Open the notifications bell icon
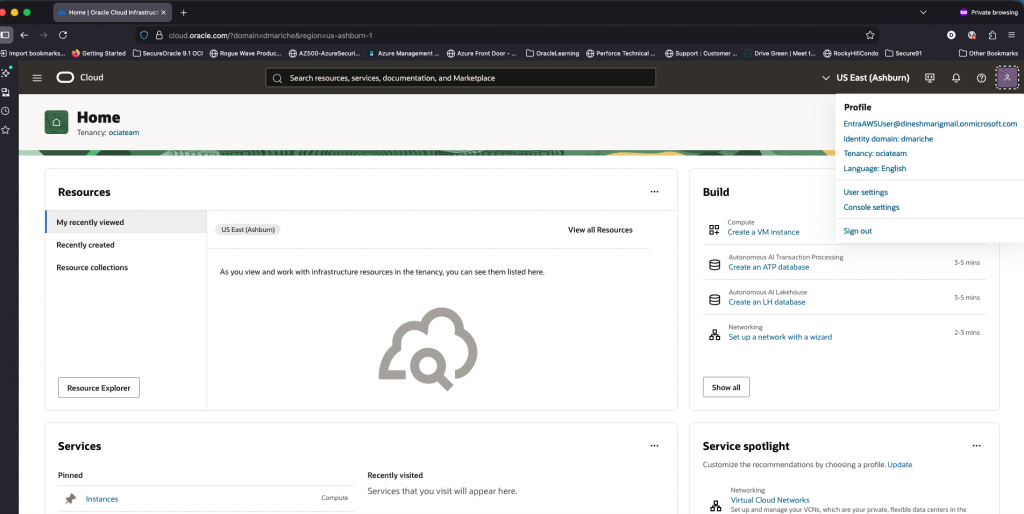Image resolution: width=1024 pixels, height=514 pixels. pyautogui.click(x=956, y=78)
